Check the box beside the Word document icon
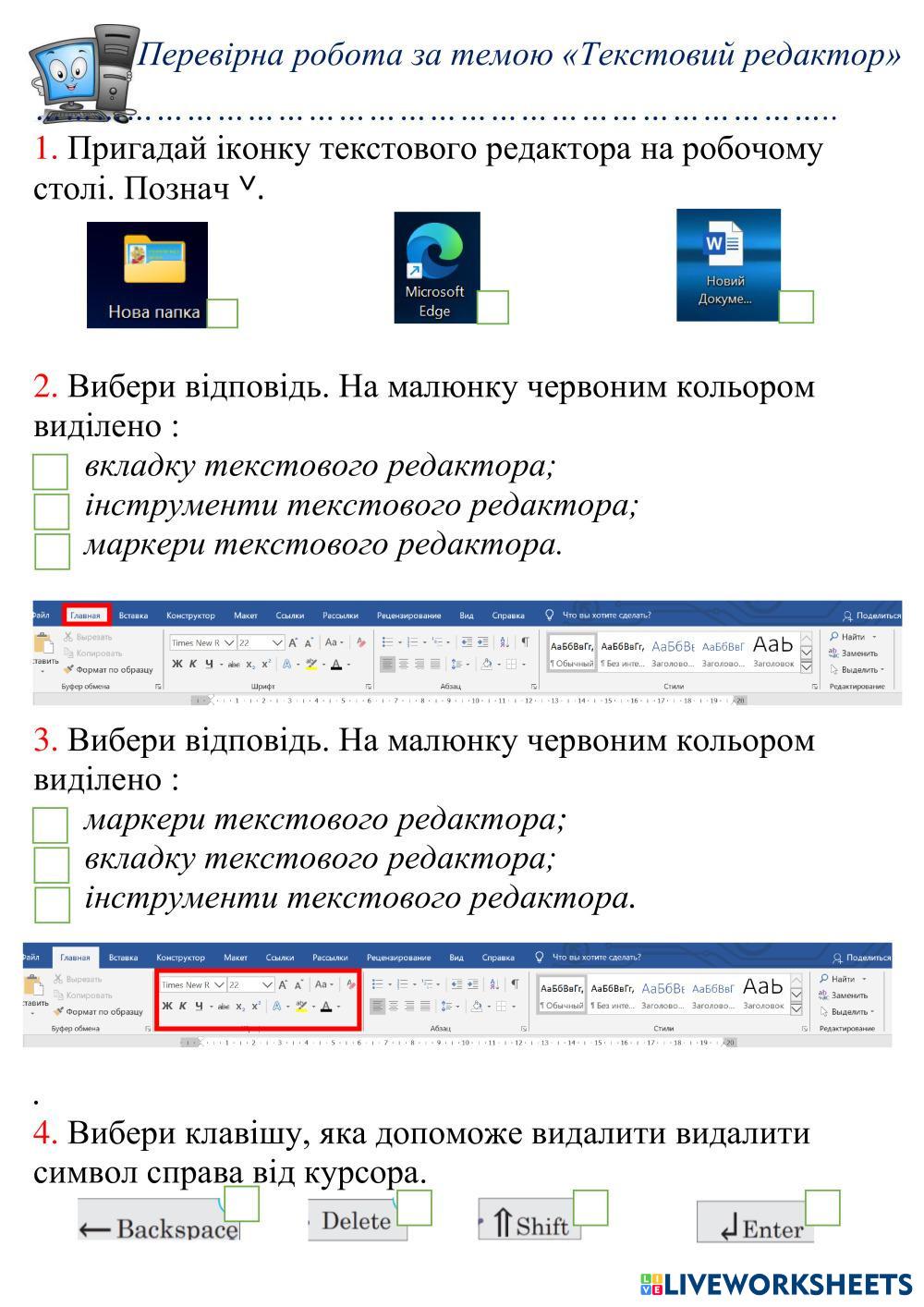924x1307 pixels. tap(796, 307)
